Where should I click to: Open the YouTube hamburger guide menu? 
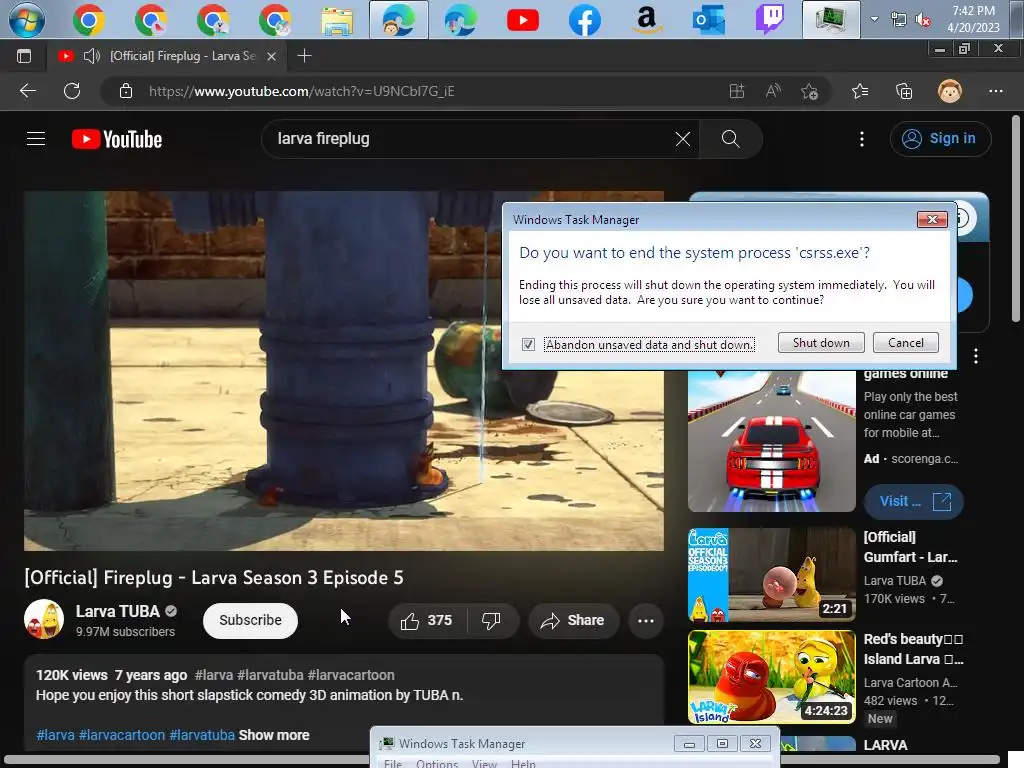pyautogui.click(x=36, y=138)
